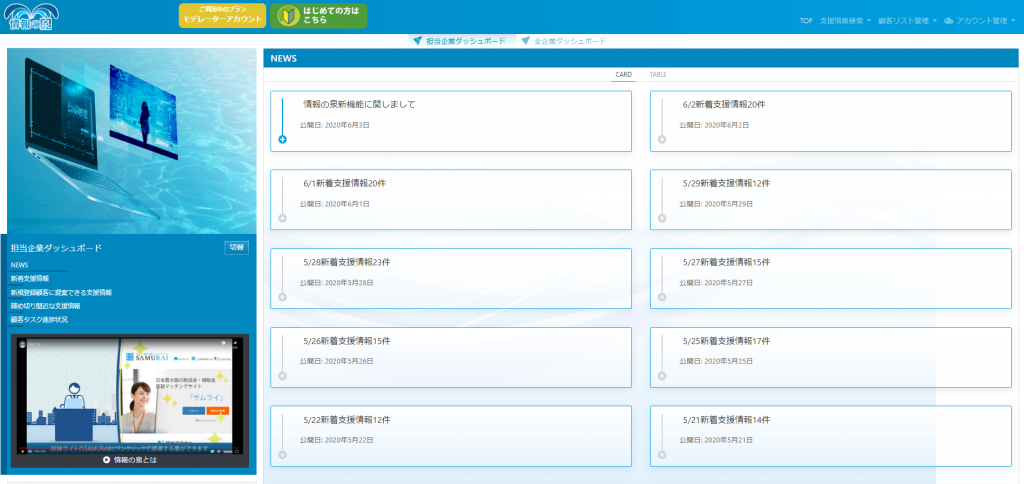The height and width of the screenshot is (484, 1024).
Task: Open the 顧客リスト管理 dropdown menu
Action: [x=907, y=20]
